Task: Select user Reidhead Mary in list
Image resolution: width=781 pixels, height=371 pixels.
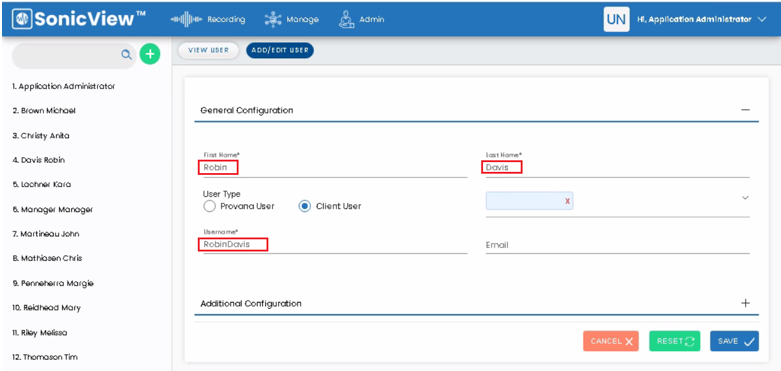Action: [46, 307]
